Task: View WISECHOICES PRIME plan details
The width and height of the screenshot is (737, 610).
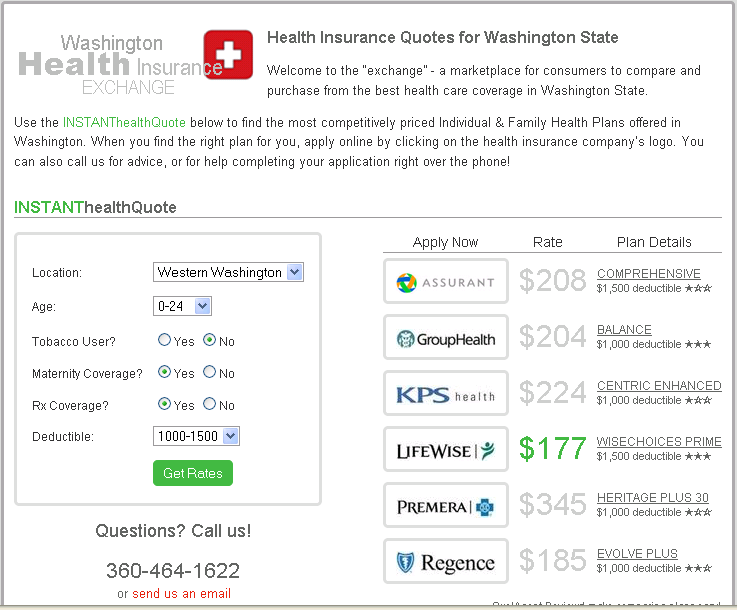Action: point(658,442)
